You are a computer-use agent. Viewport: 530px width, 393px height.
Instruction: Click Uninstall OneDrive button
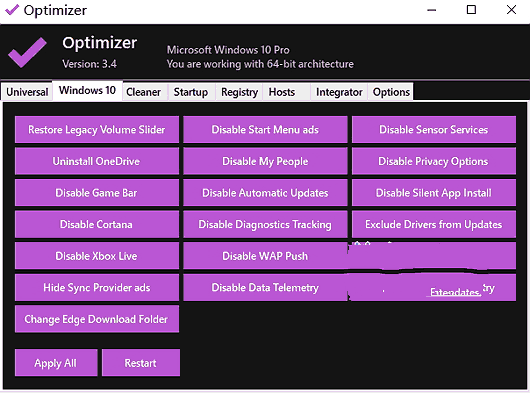tap(97, 161)
